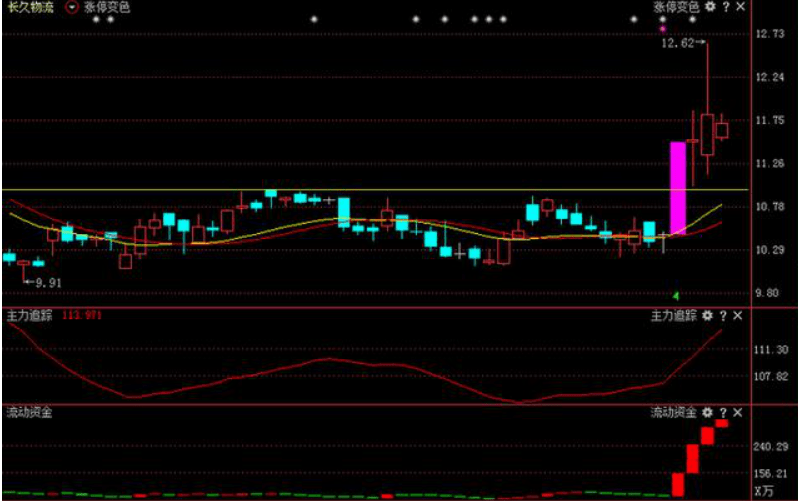Click the 12.62 high price marker
This screenshot has height=501, width=798.
coord(677,43)
